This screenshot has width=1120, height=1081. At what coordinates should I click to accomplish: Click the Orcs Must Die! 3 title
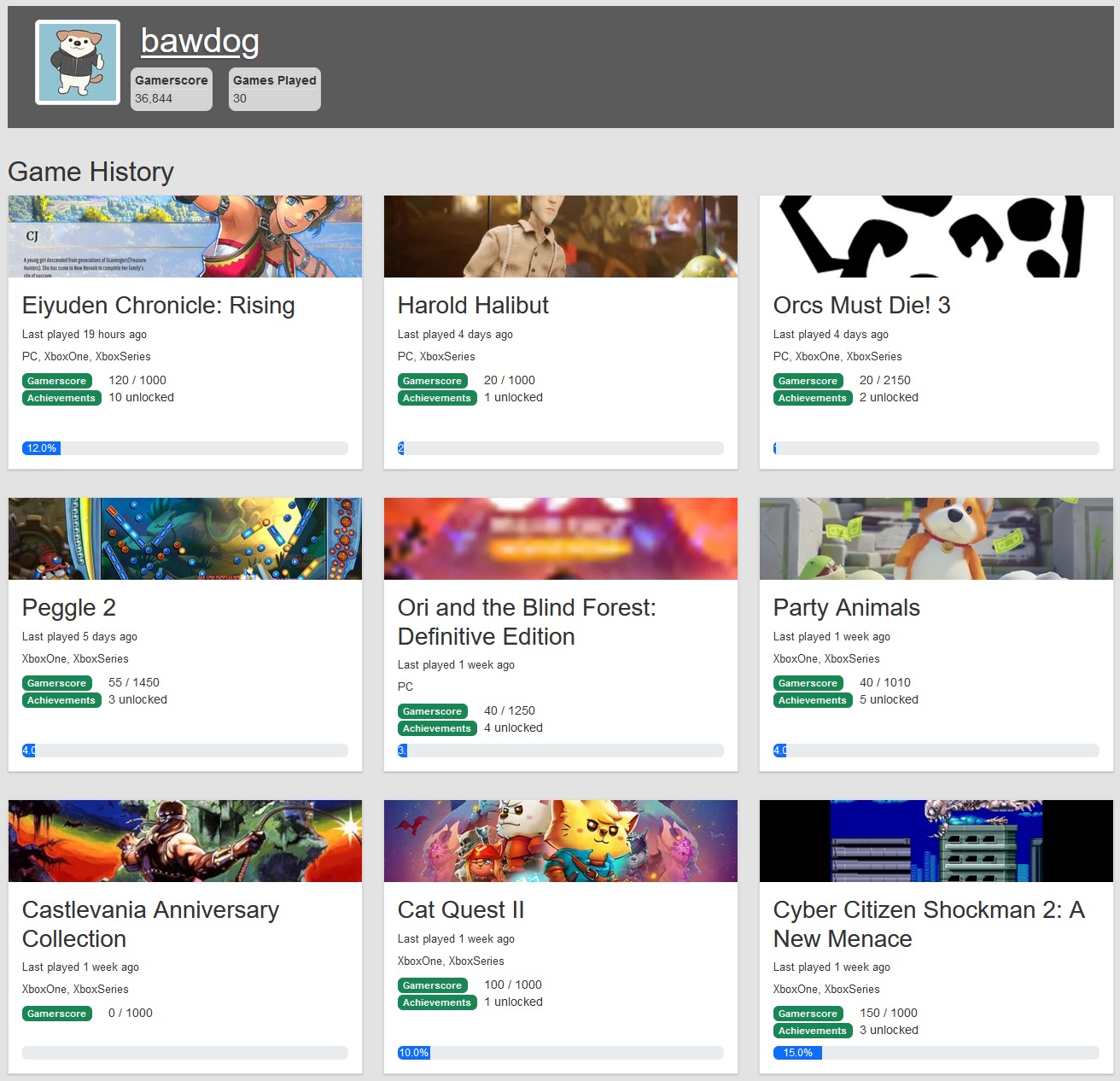point(861,306)
